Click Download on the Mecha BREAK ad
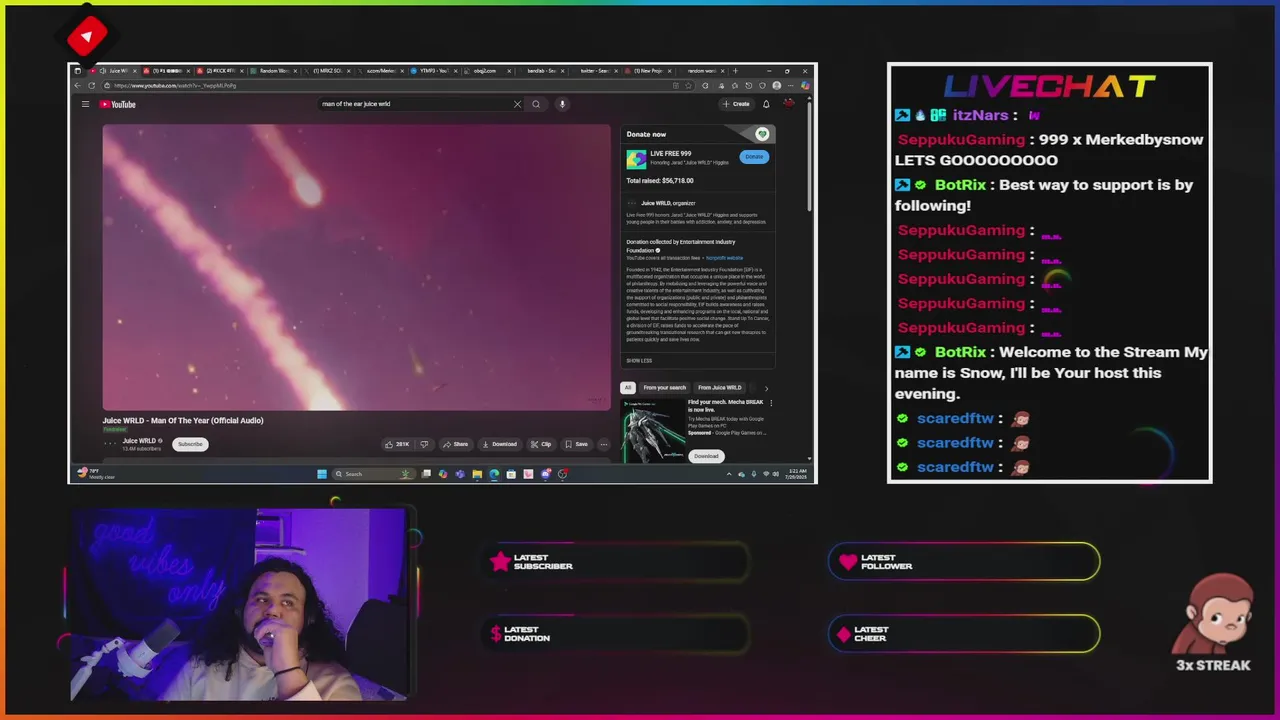Viewport: 1280px width, 720px height. [706, 456]
